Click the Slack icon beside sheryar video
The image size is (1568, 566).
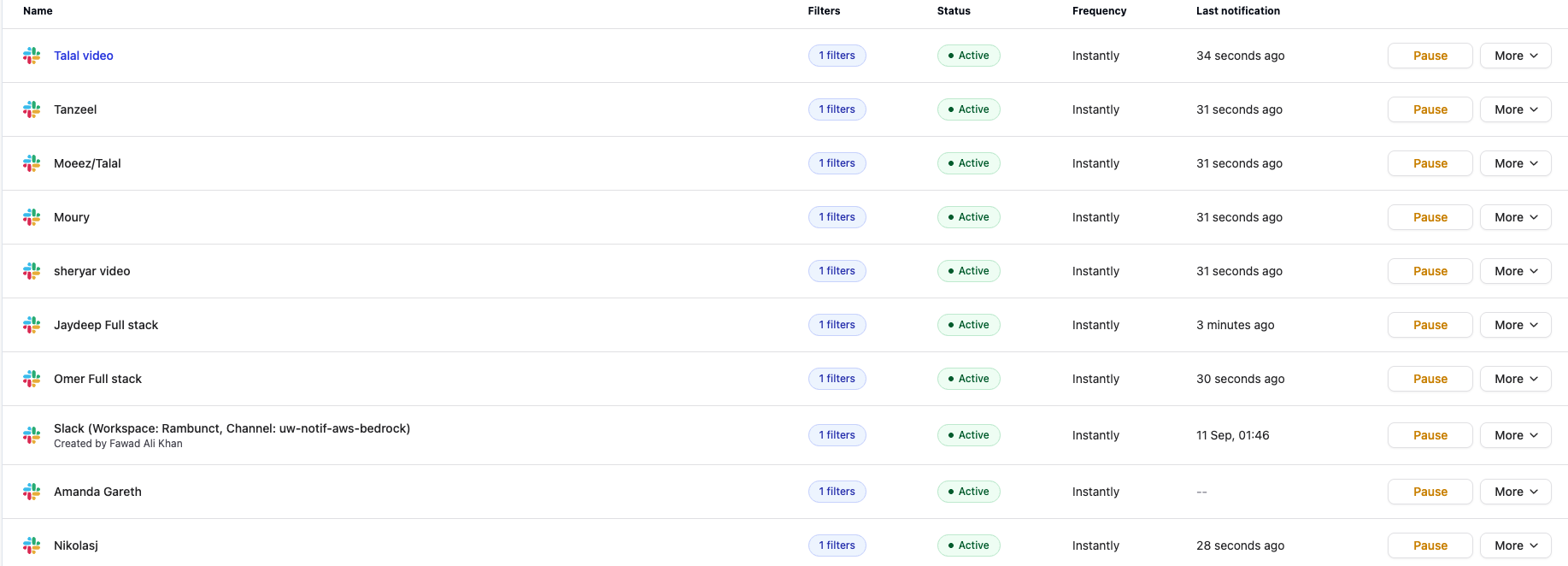pyautogui.click(x=32, y=271)
